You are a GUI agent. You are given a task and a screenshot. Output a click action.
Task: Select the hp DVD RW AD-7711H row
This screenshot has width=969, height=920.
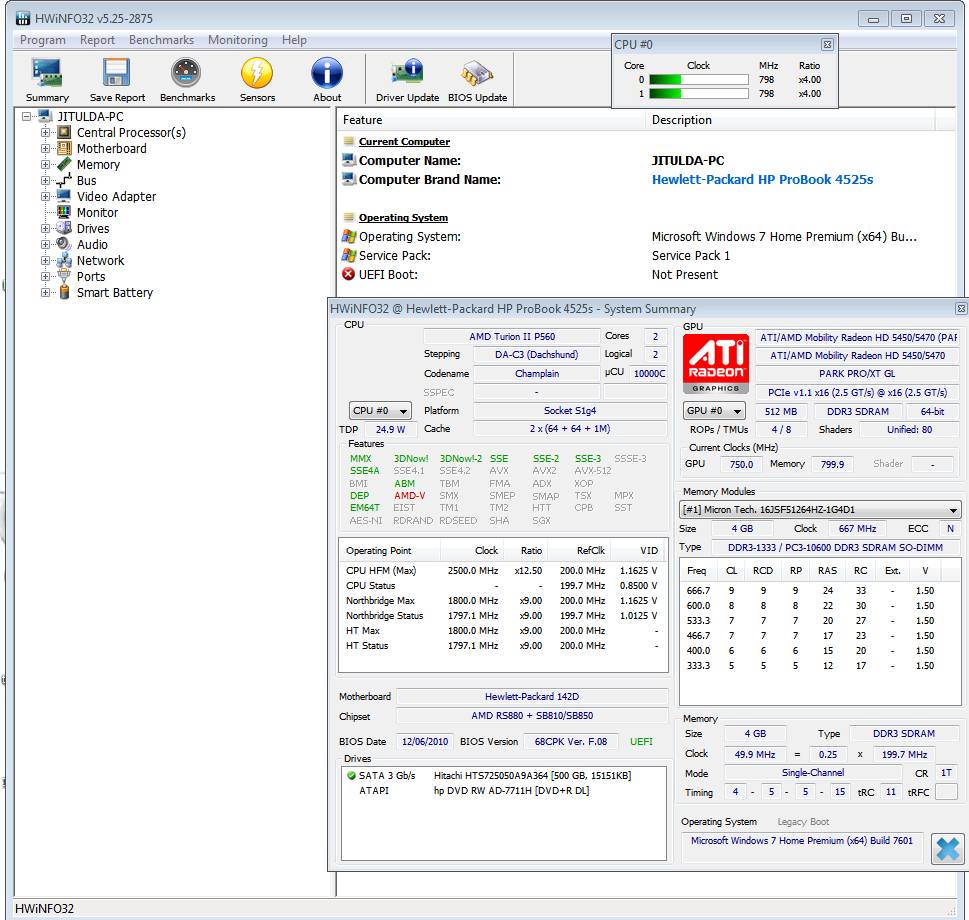tap(504, 790)
